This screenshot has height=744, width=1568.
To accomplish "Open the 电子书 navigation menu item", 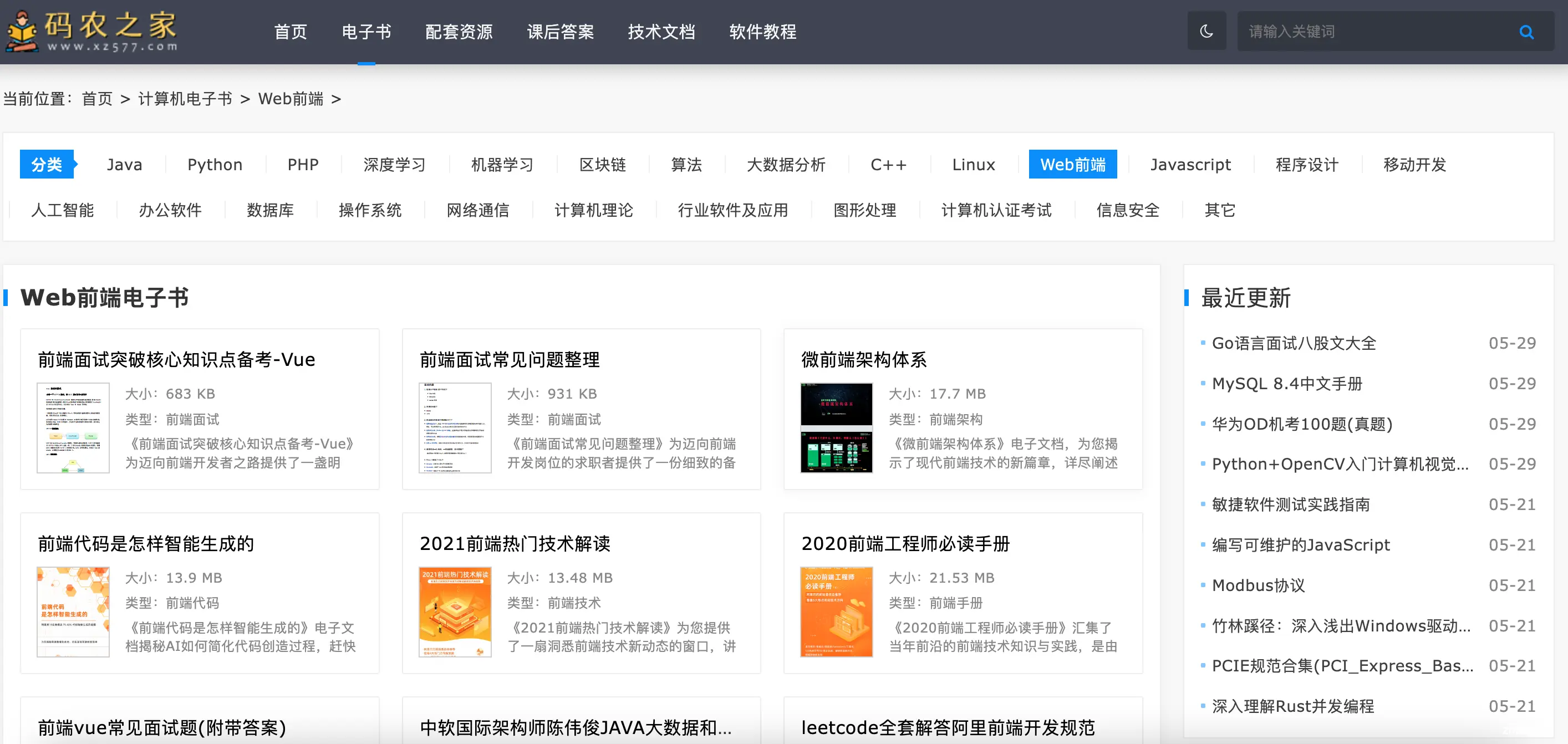I will 366,31.
